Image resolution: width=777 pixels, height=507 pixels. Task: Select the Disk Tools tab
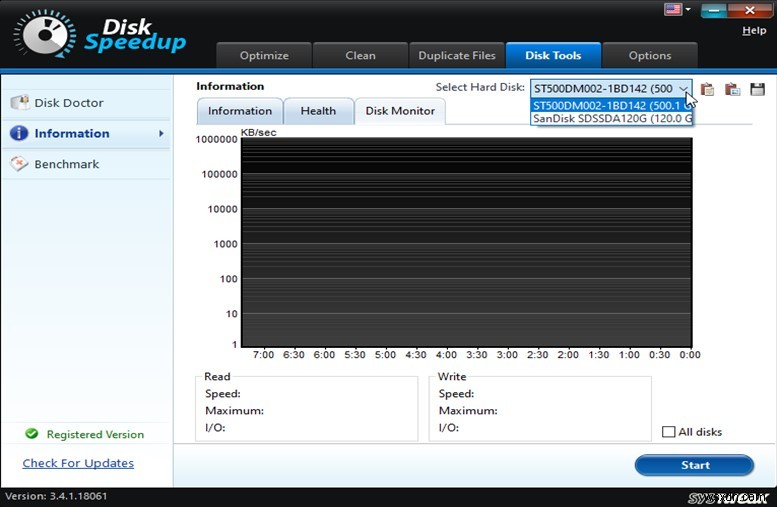tap(553, 56)
